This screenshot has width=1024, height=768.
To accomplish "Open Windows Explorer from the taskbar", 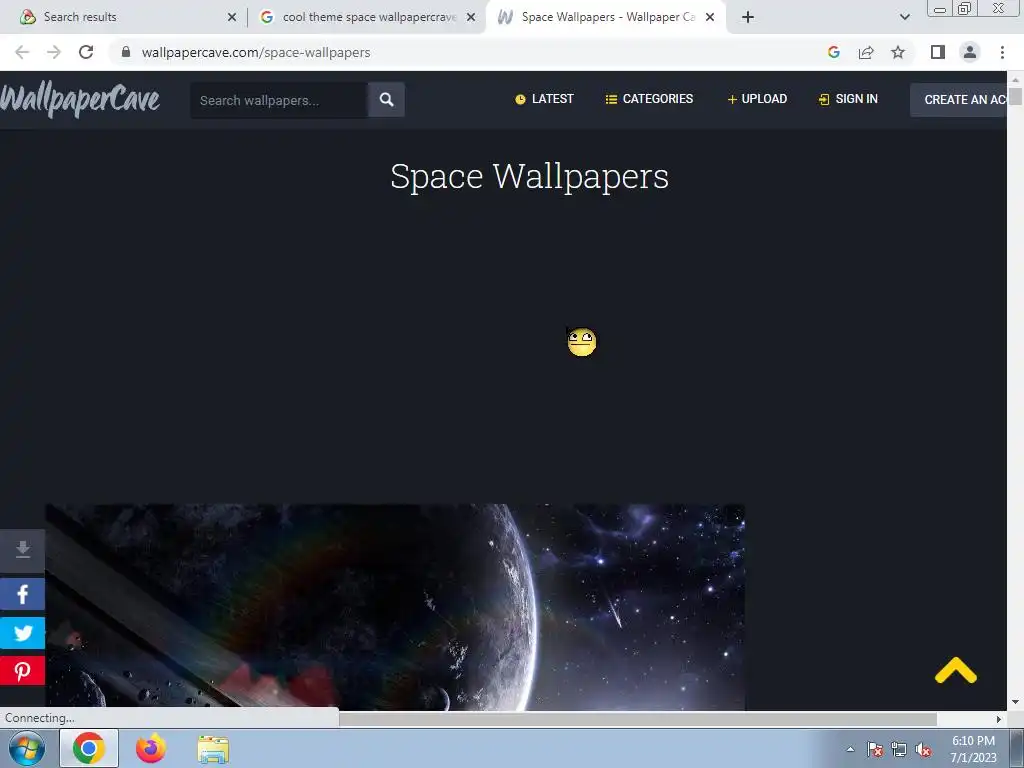I will pos(213,749).
